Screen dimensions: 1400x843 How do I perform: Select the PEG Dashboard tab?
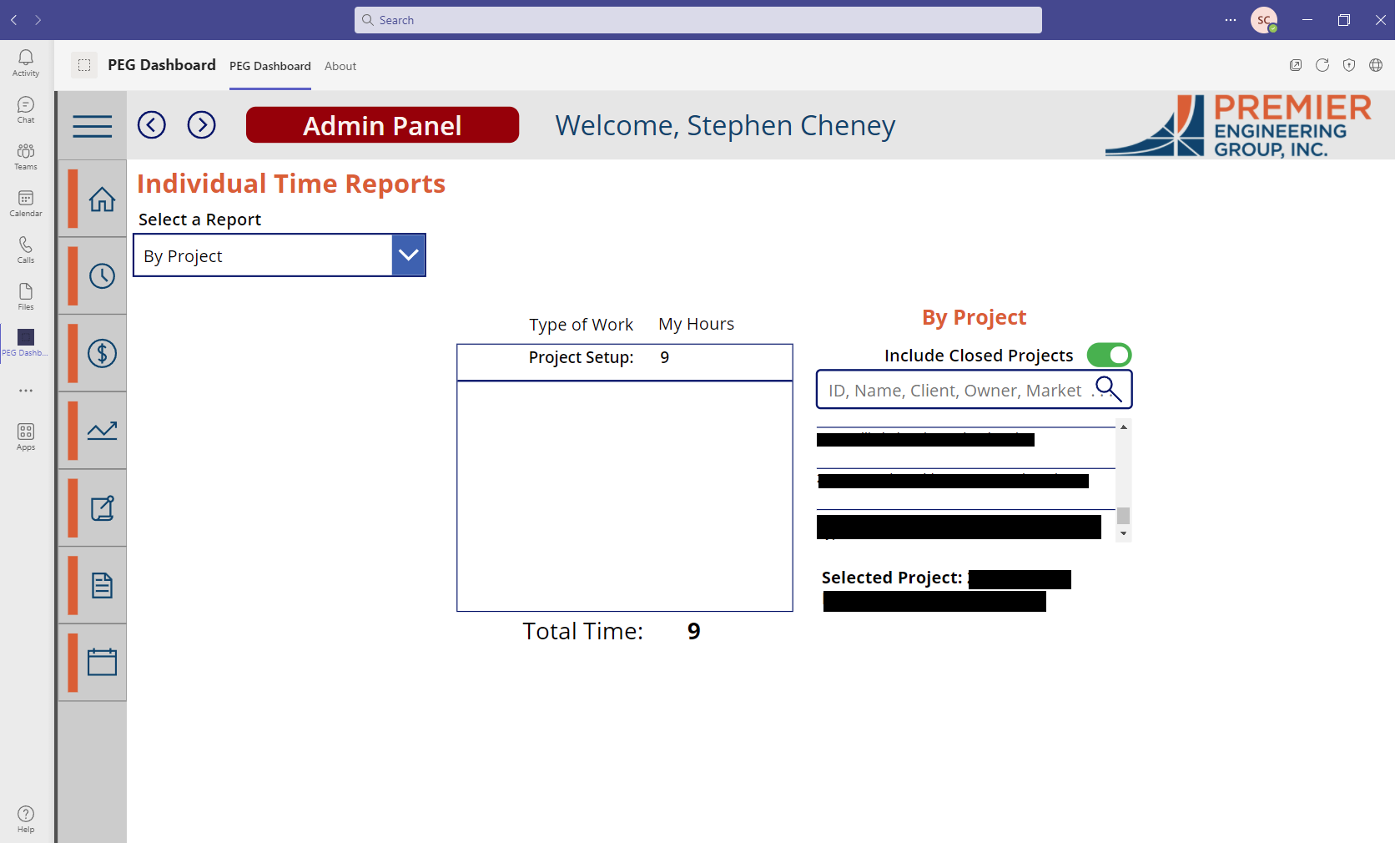(269, 66)
